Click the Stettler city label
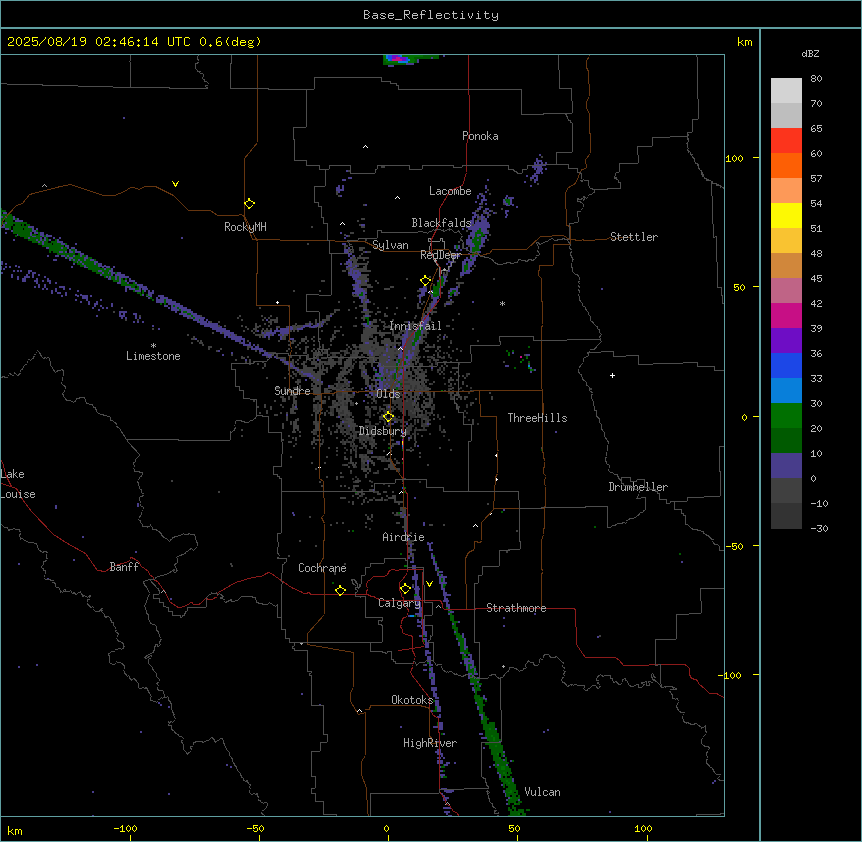Viewport: 862px width, 842px height. [x=634, y=237]
